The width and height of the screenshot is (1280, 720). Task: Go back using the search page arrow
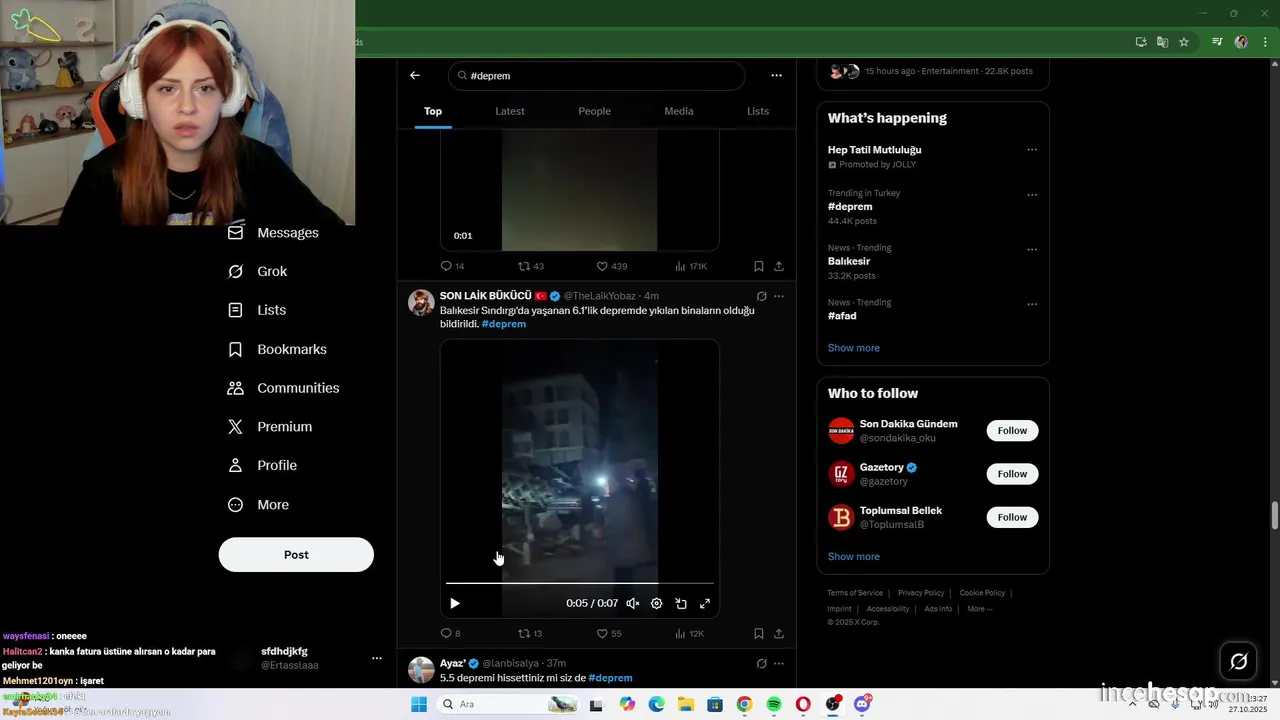415,75
